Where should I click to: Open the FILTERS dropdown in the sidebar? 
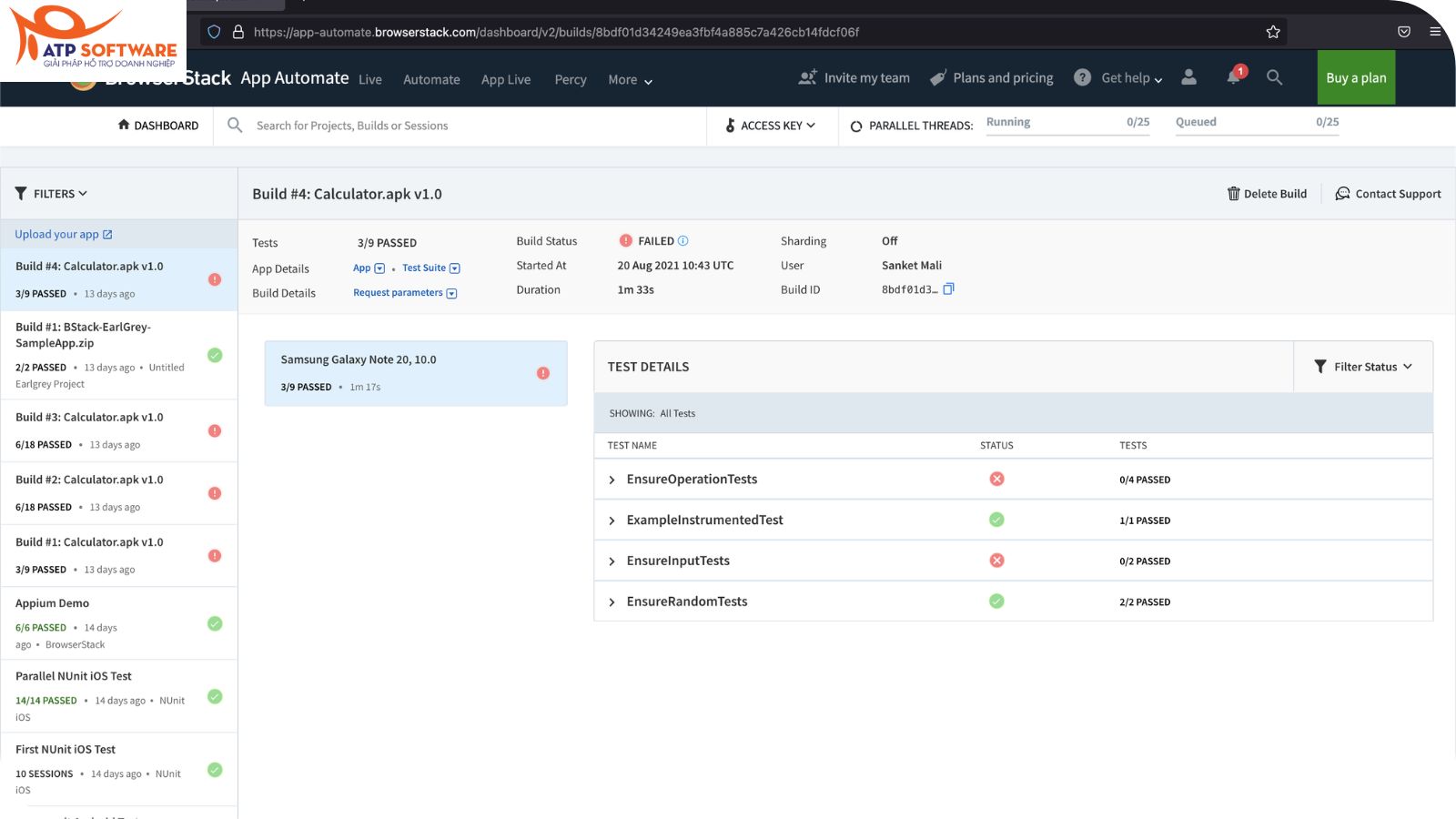[51, 194]
